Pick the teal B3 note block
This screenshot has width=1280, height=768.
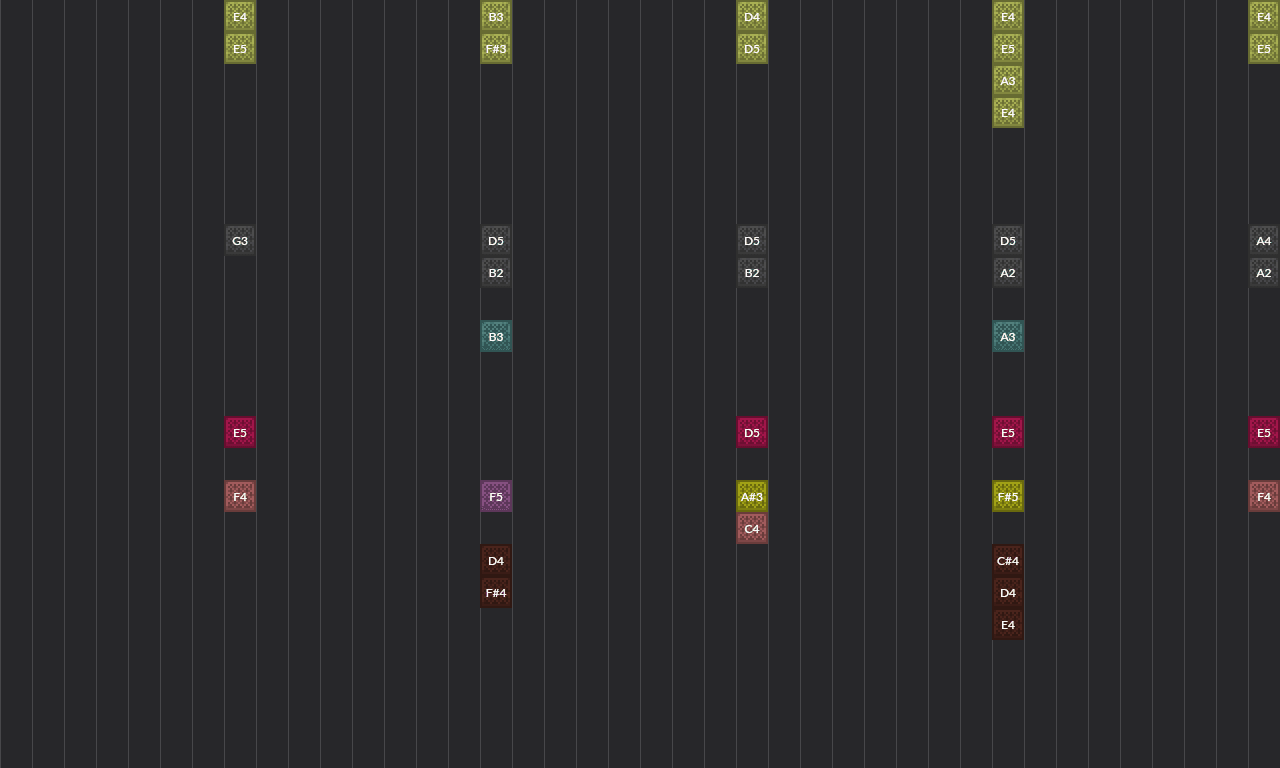coord(496,336)
